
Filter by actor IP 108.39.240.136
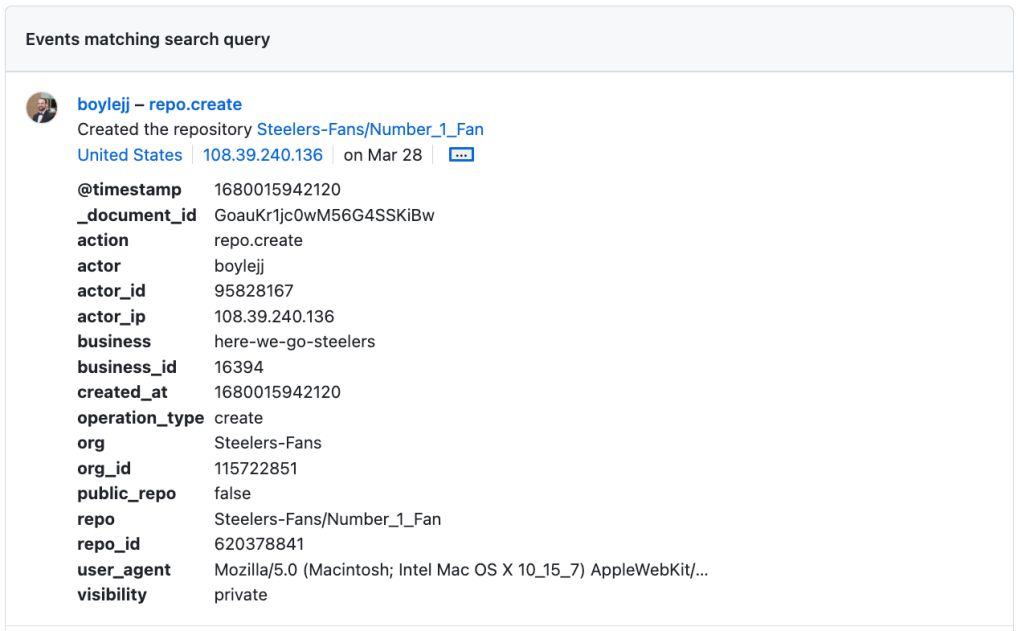pos(262,154)
